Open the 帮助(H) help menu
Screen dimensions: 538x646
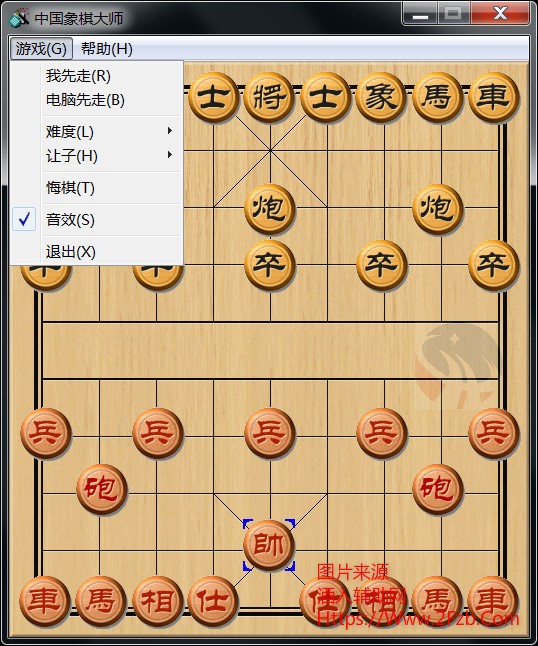pos(107,49)
